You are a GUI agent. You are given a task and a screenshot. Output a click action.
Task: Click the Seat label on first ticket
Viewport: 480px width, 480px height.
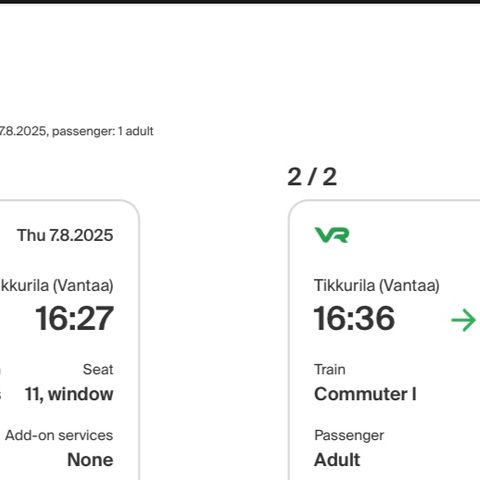click(98, 370)
